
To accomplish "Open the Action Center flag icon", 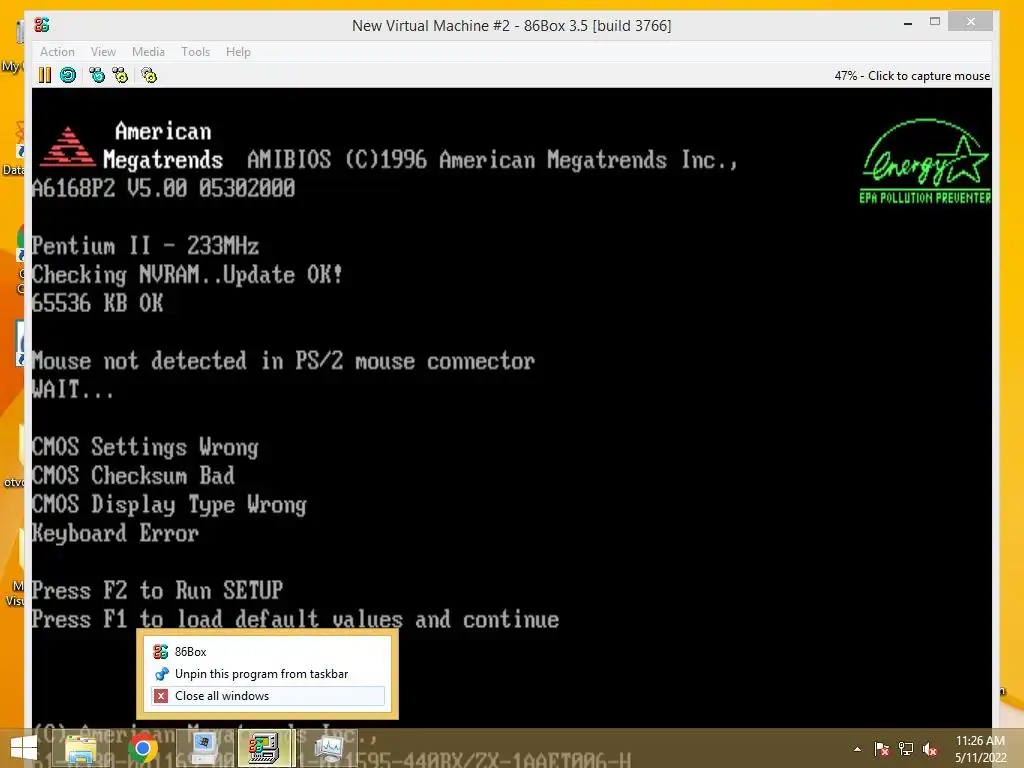I will coord(882,750).
